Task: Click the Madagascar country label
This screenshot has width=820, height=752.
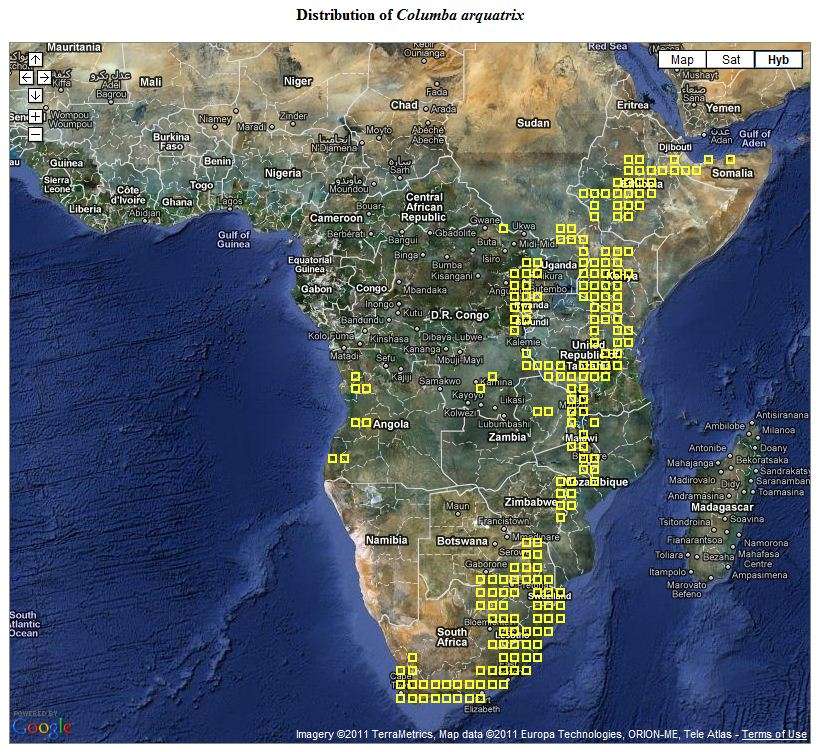Action: click(x=700, y=506)
